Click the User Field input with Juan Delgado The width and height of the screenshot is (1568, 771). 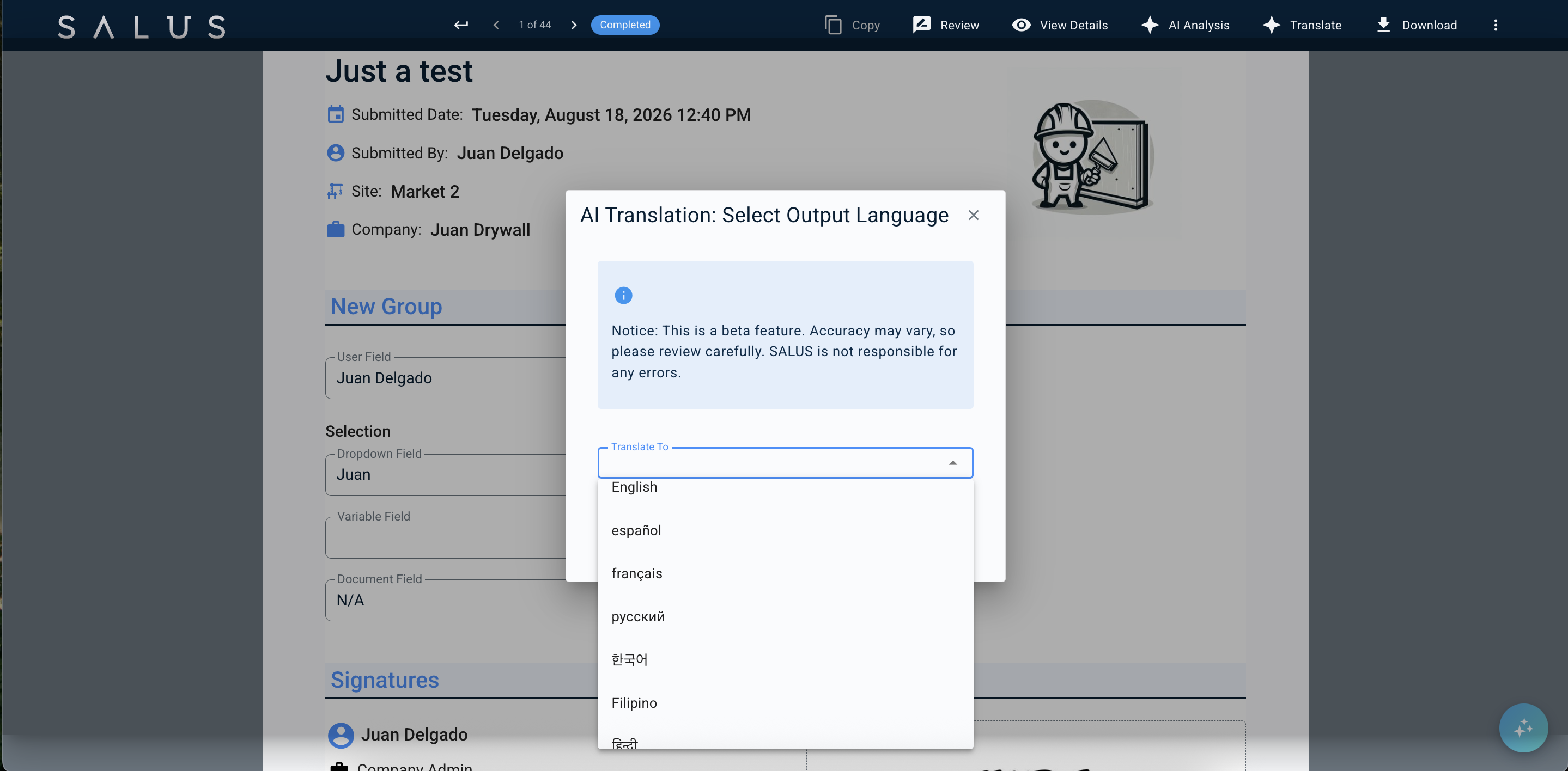point(446,378)
